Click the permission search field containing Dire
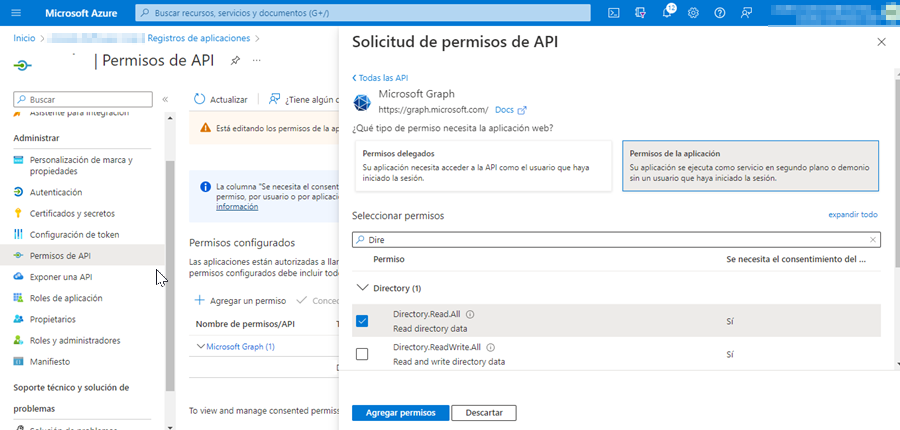900x430 pixels. click(x=616, y=240)
